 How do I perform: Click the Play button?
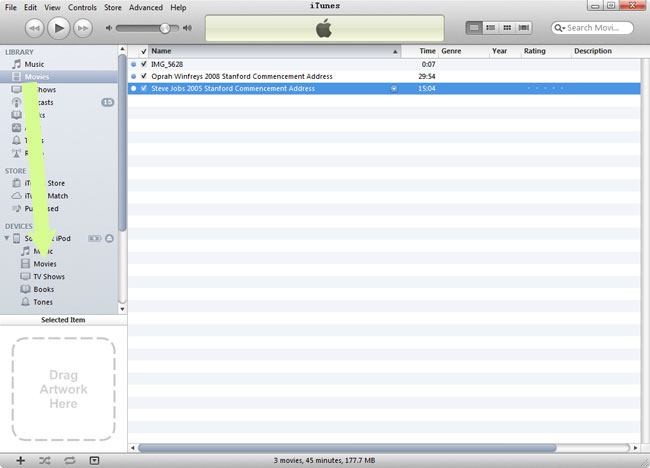[x=58, y=28]
